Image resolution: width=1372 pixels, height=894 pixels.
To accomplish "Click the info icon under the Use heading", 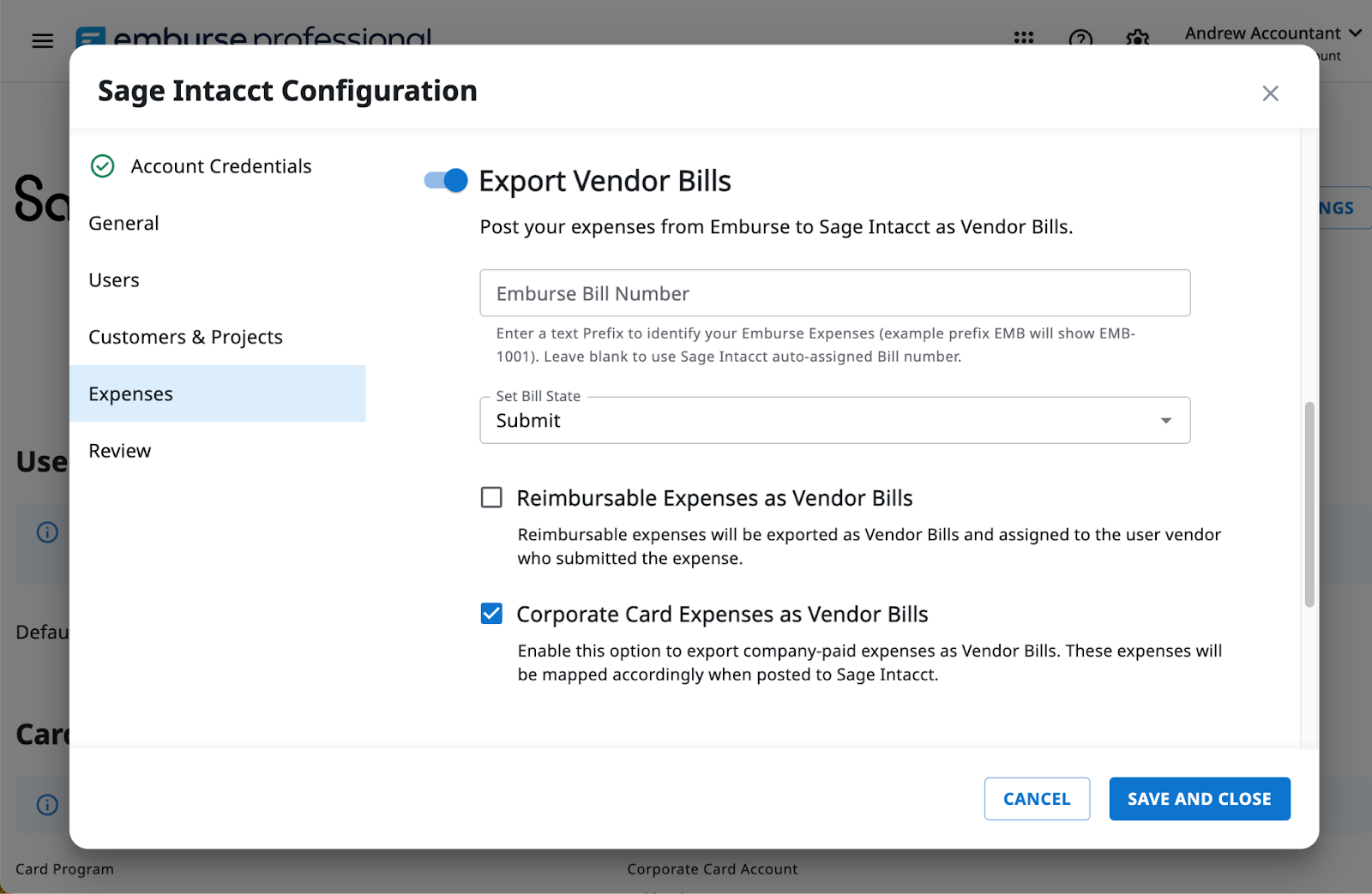I will (x=47, y=532).
